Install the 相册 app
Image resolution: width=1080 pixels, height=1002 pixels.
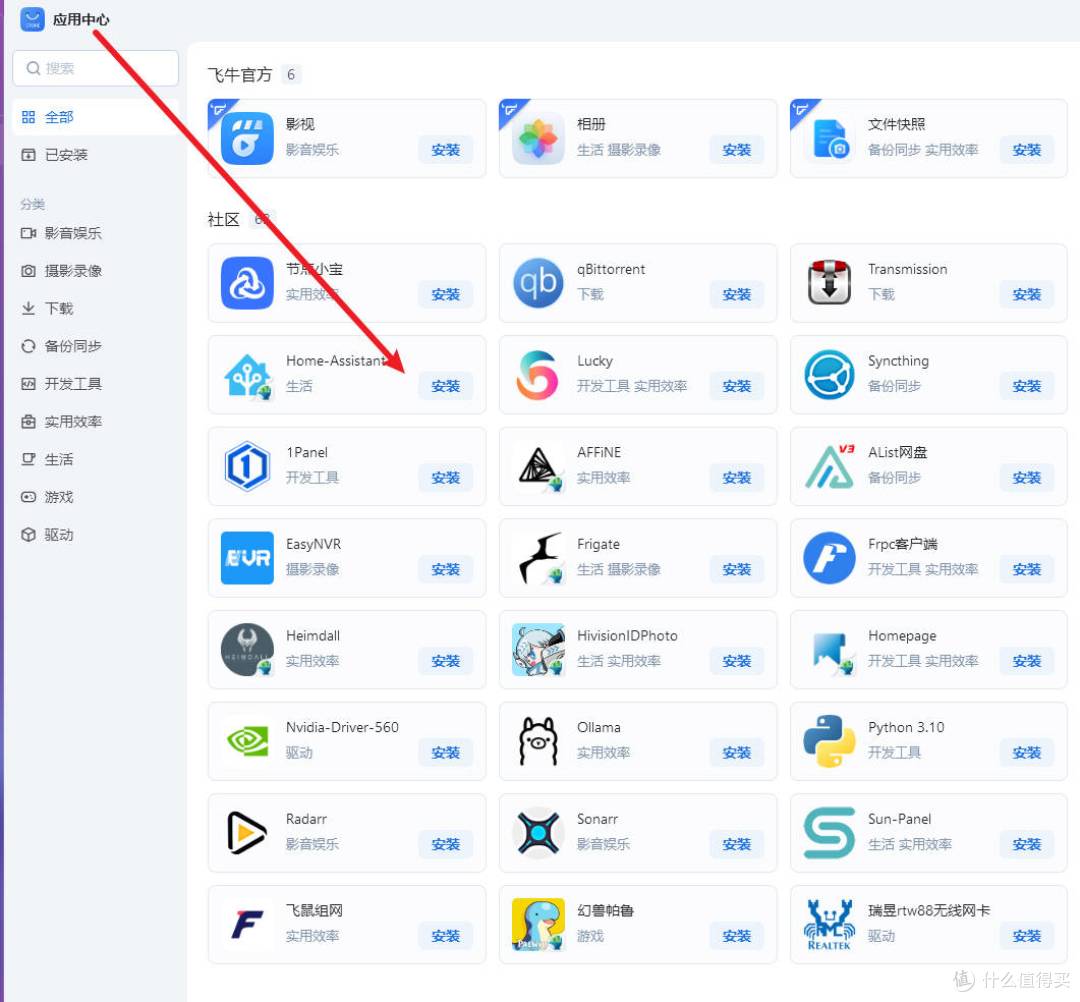click(736, 150)
